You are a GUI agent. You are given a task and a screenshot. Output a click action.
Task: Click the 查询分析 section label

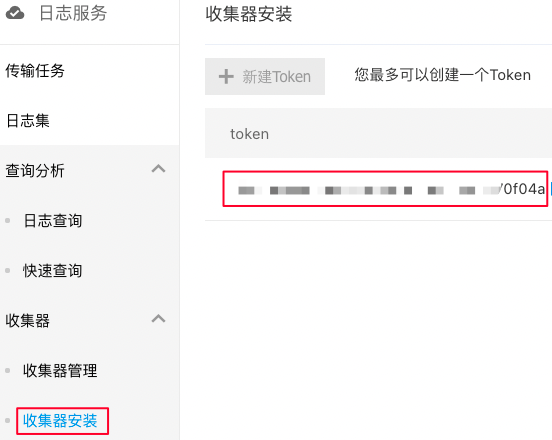pos(35,171)
